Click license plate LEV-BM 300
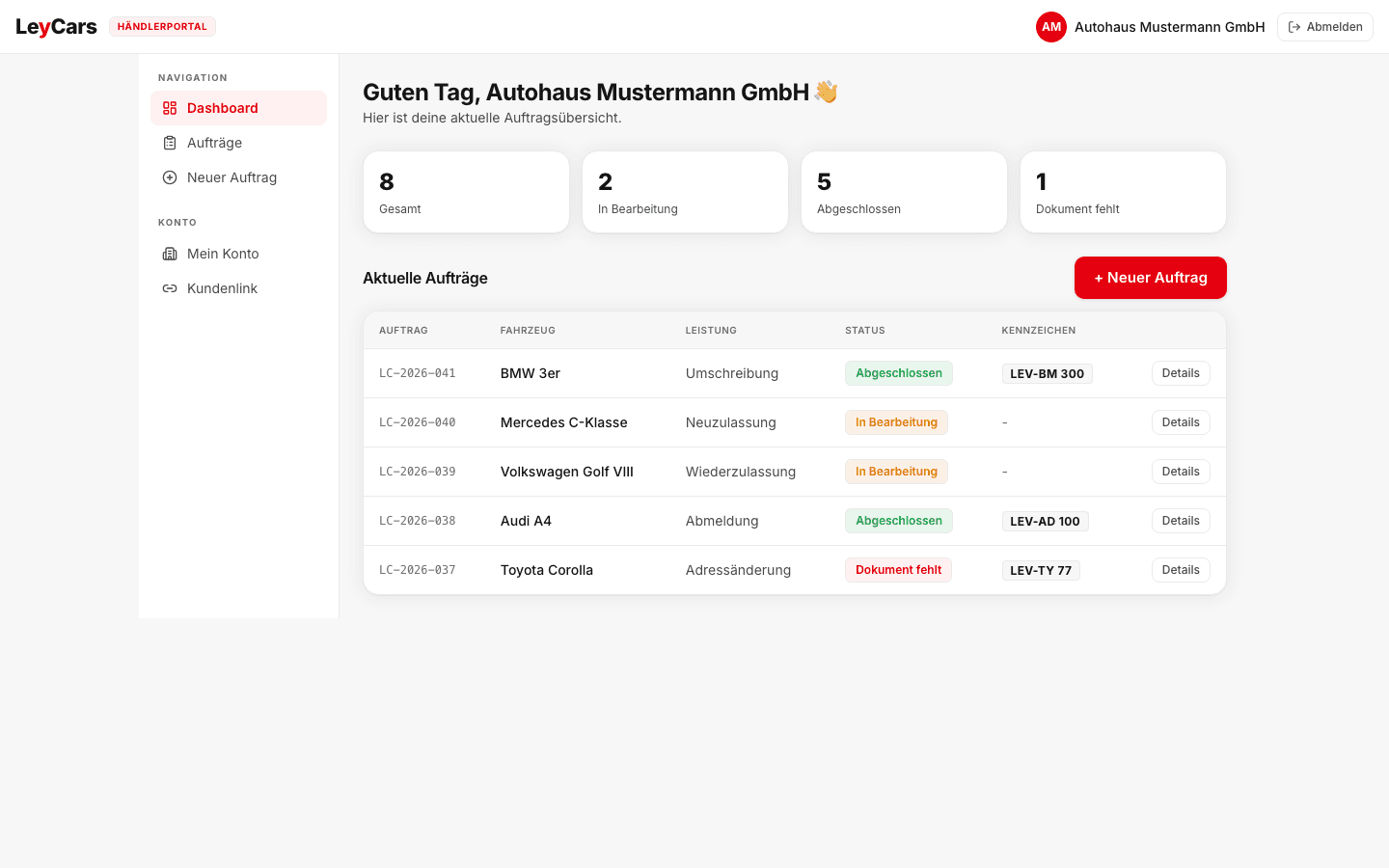 pos(1047,373)
